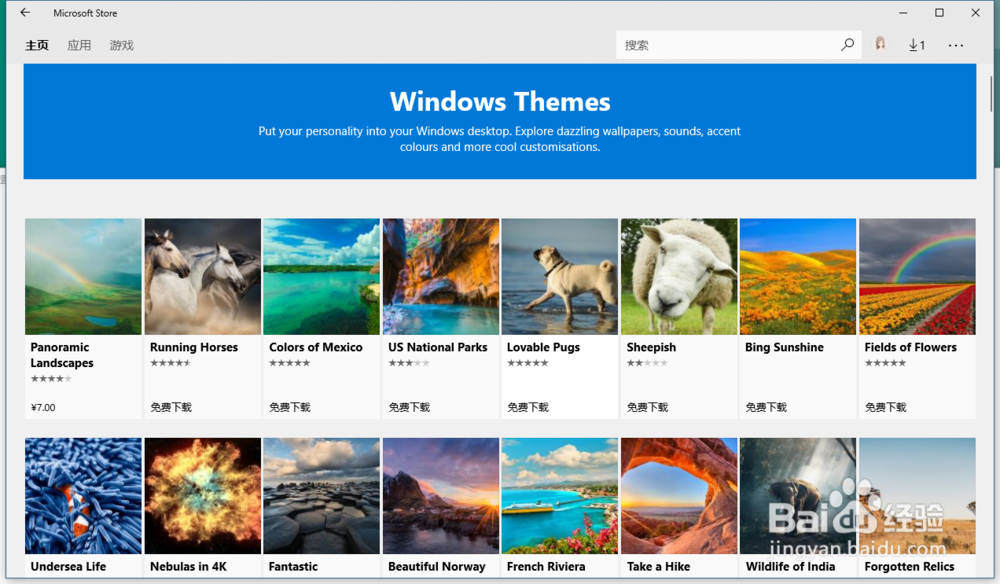Open the Windows Themes banner

(500, 121)
